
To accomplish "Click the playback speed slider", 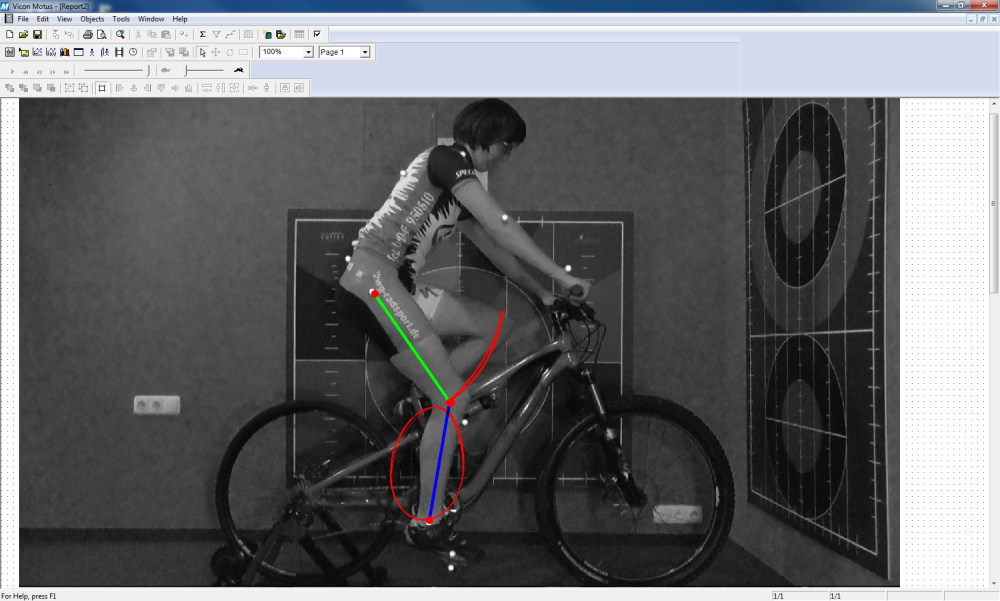I will (x=203, y=70).
